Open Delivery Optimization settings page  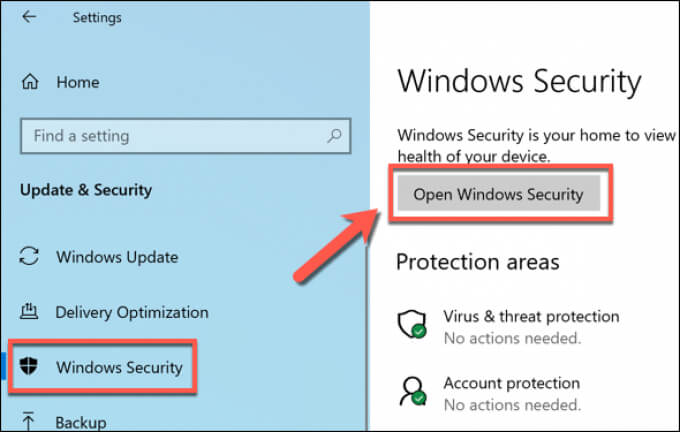point(132,313)
